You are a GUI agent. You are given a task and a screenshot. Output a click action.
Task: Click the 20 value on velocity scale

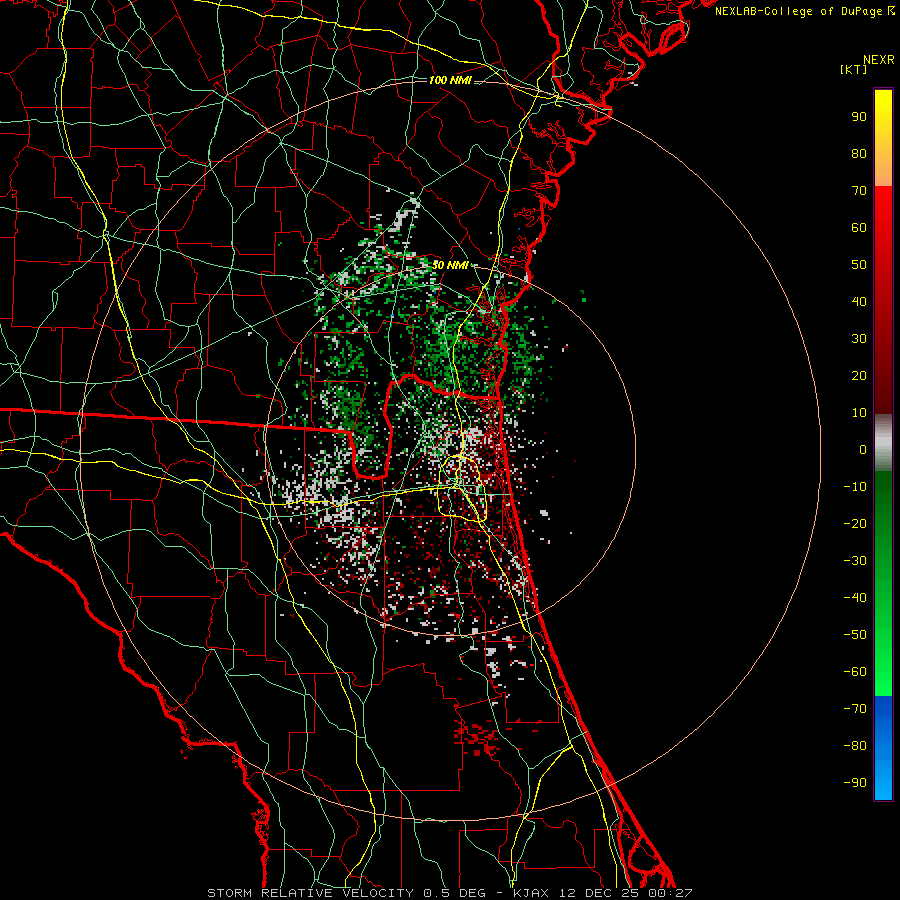click(x=859, y=375)
